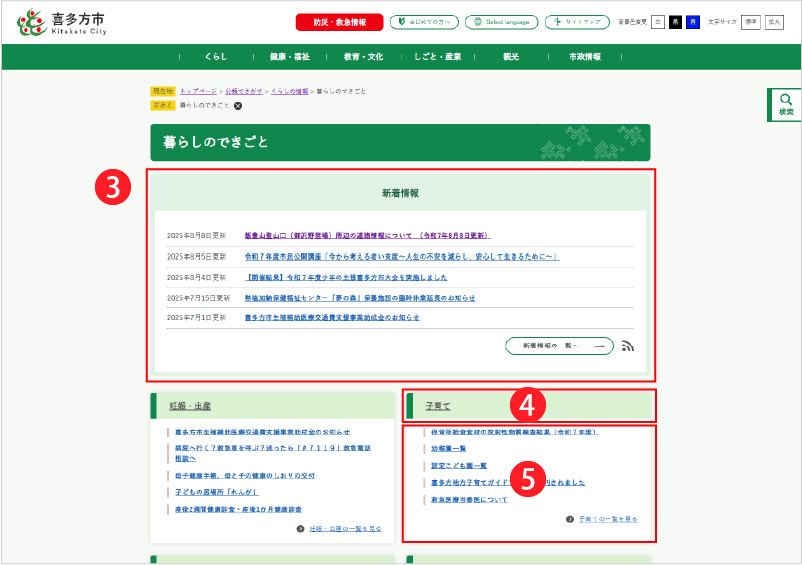Open 妊娠・出産の一覧を見る link

[x=345, y=529]
